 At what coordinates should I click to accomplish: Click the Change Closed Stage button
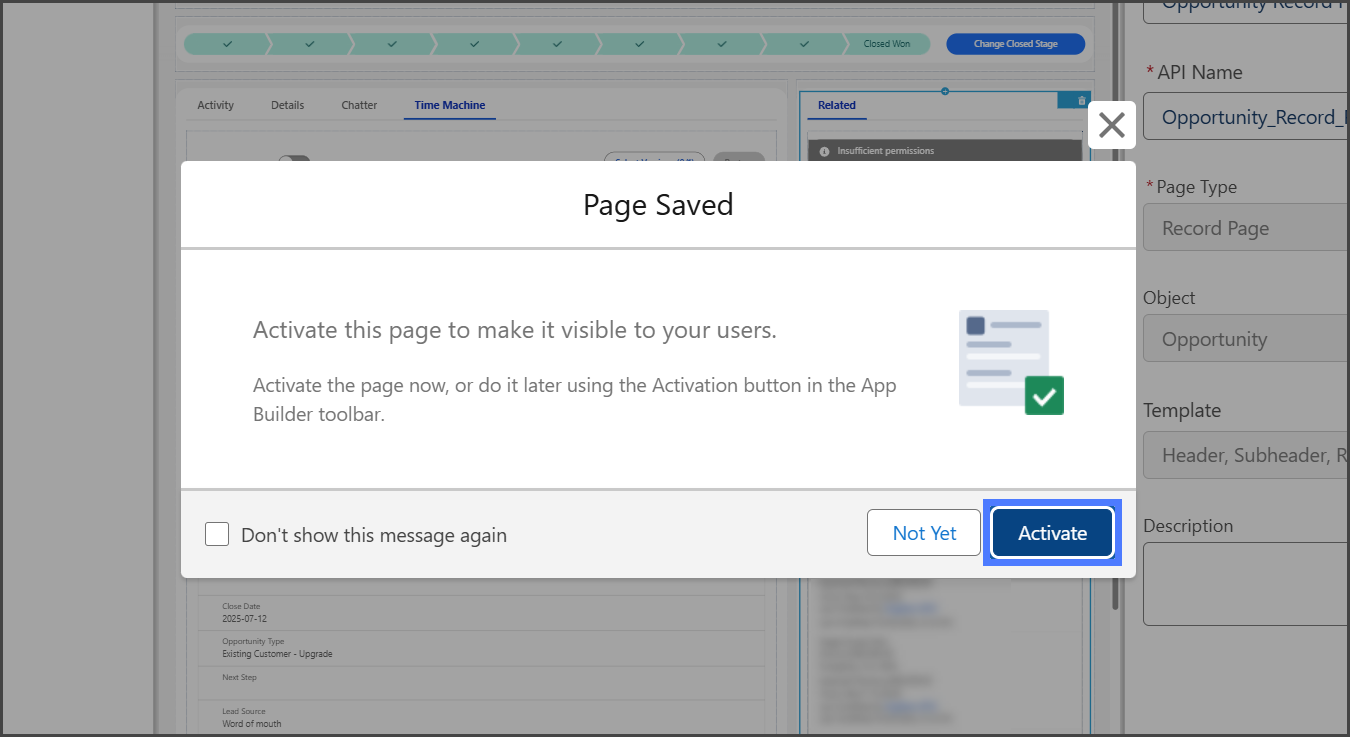point(1015,44)
